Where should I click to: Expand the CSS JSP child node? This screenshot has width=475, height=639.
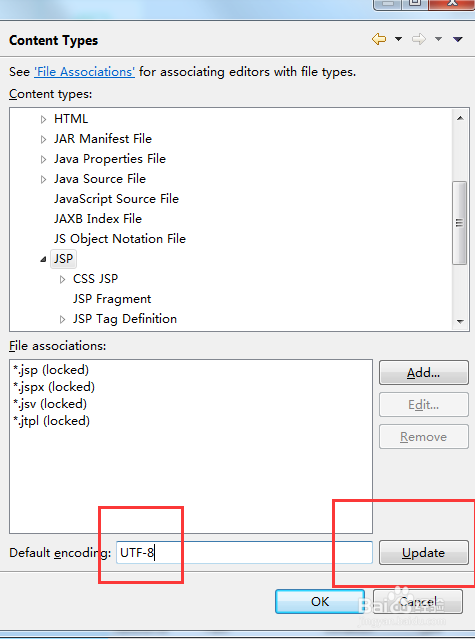[62, 279]
